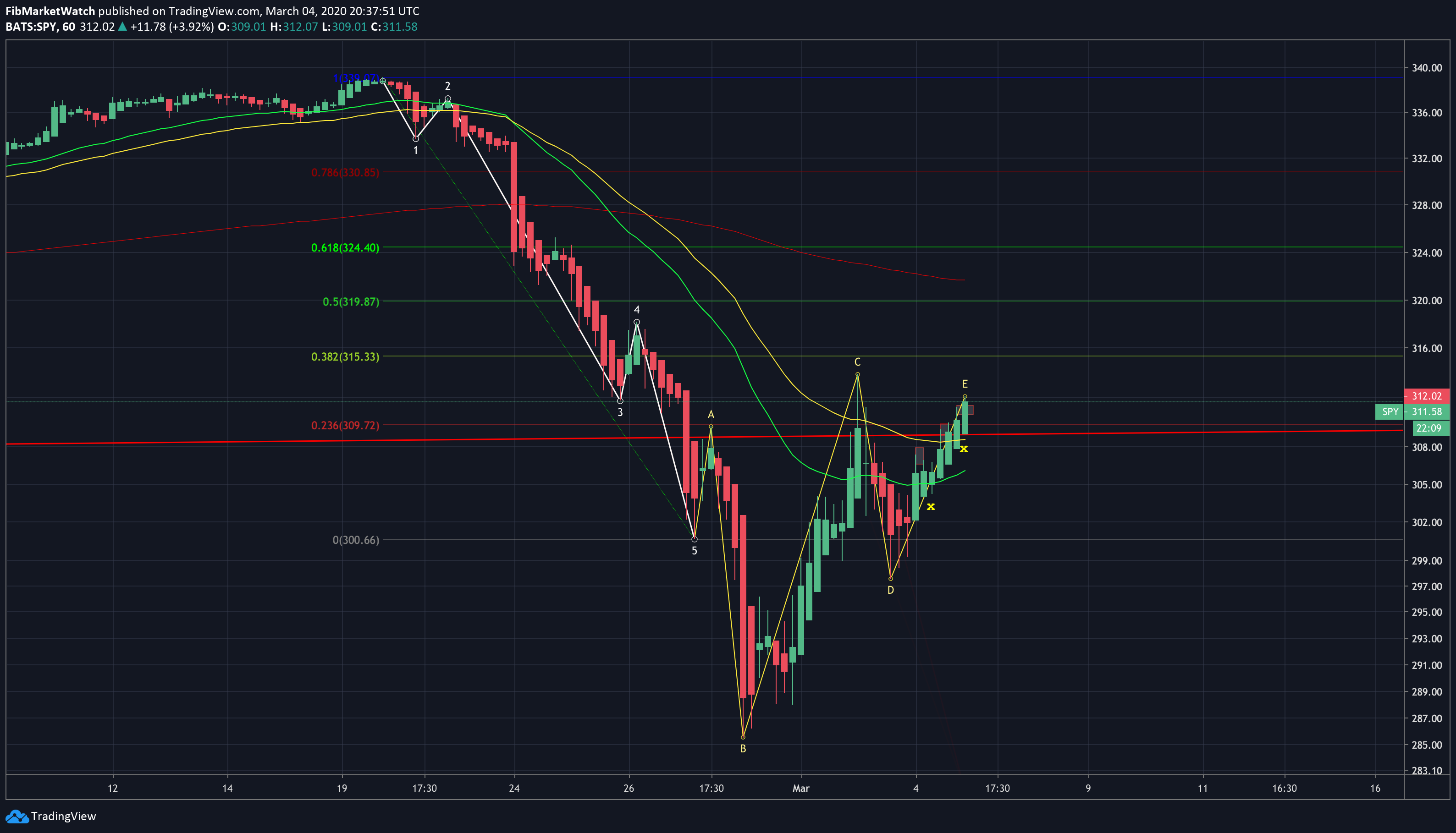Click the Mar date label on time axis
Image resolution: width=1456 pixels, height=833 pixels.
(x=801, y=789)
